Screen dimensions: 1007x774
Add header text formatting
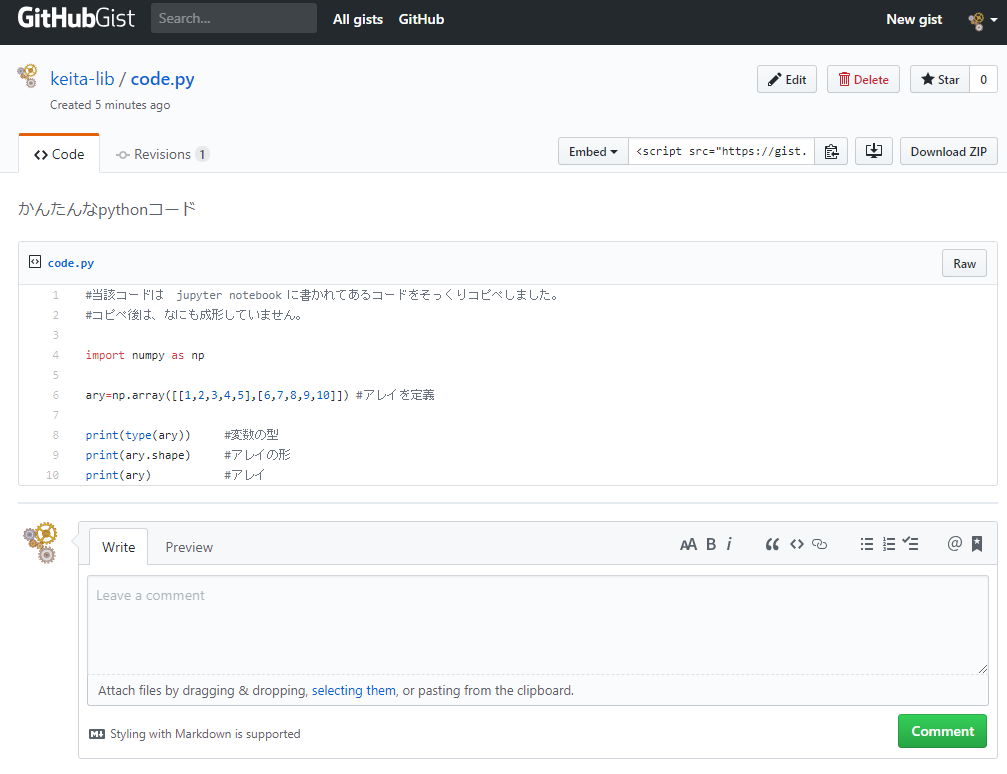[x=688, y=545]
